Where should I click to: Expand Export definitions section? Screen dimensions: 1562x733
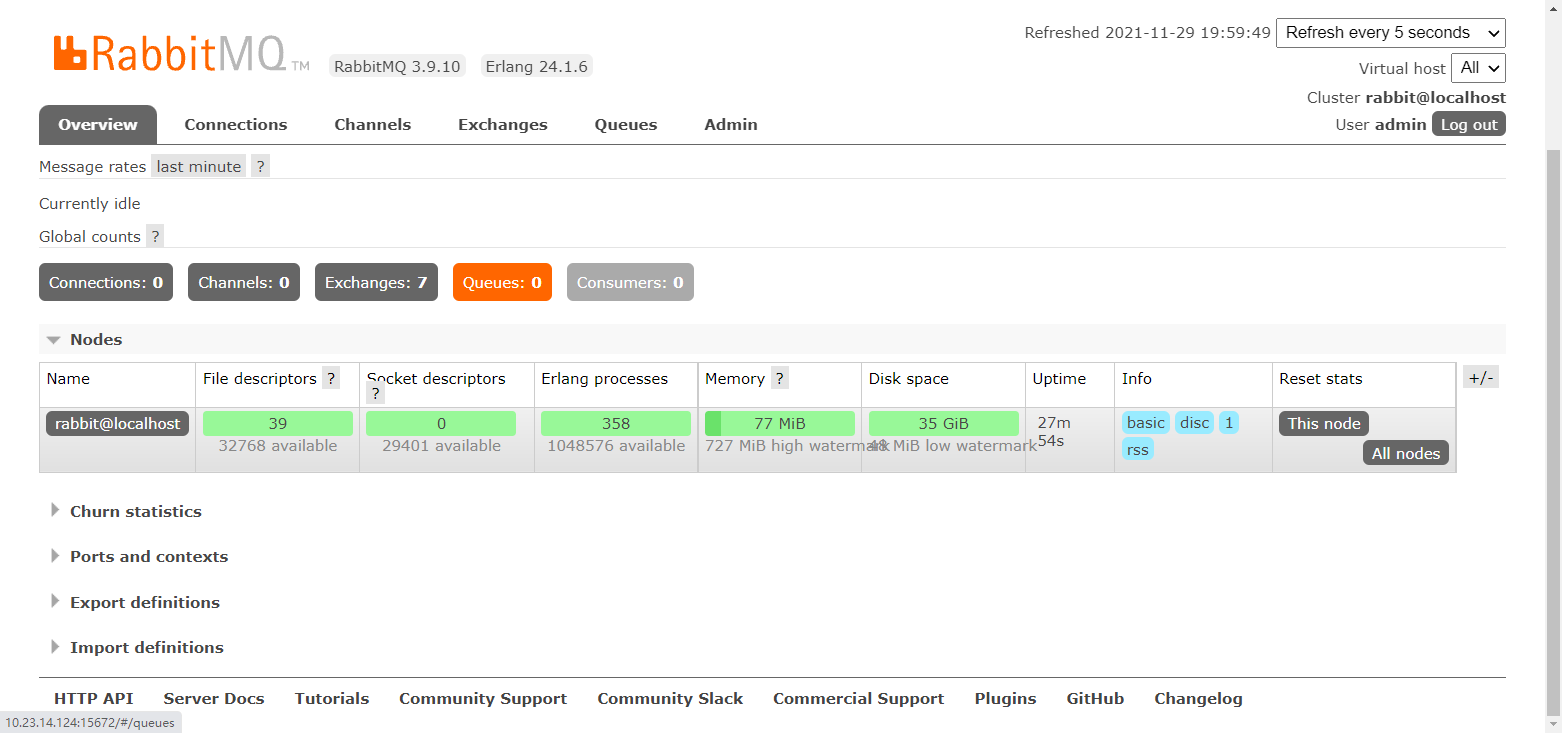tap(135, 603)
